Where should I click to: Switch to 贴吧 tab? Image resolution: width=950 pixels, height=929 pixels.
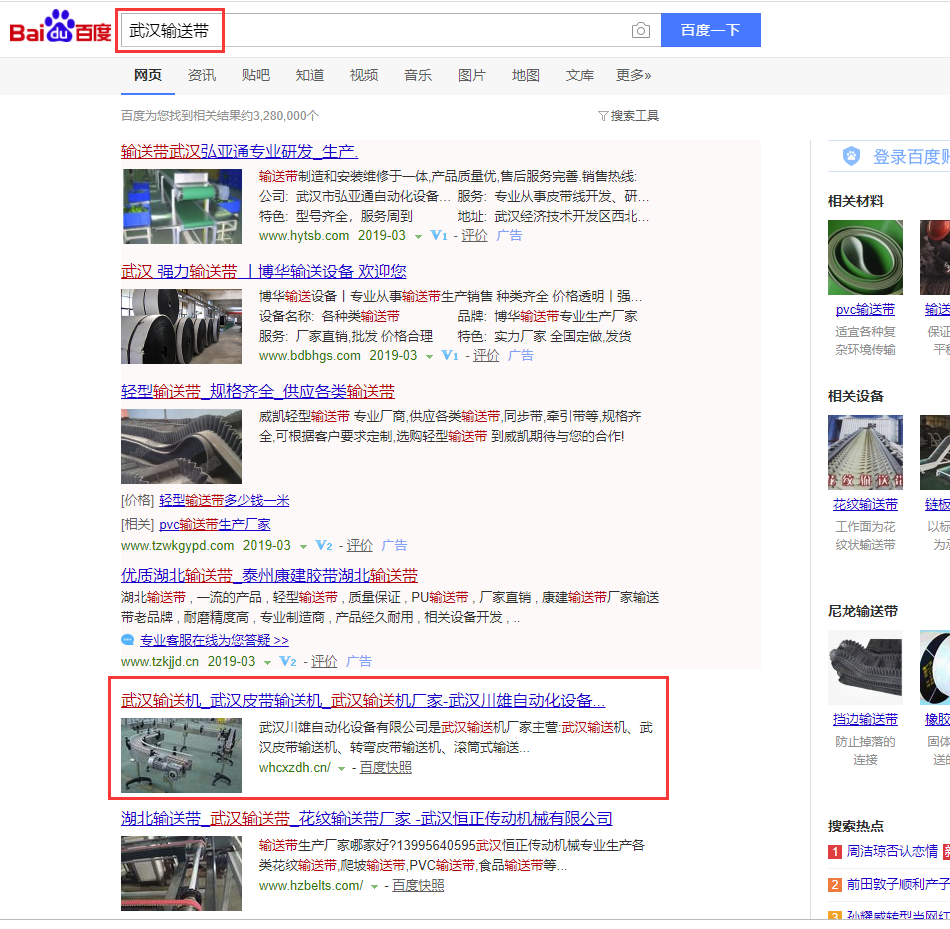(x=256, y=75)
